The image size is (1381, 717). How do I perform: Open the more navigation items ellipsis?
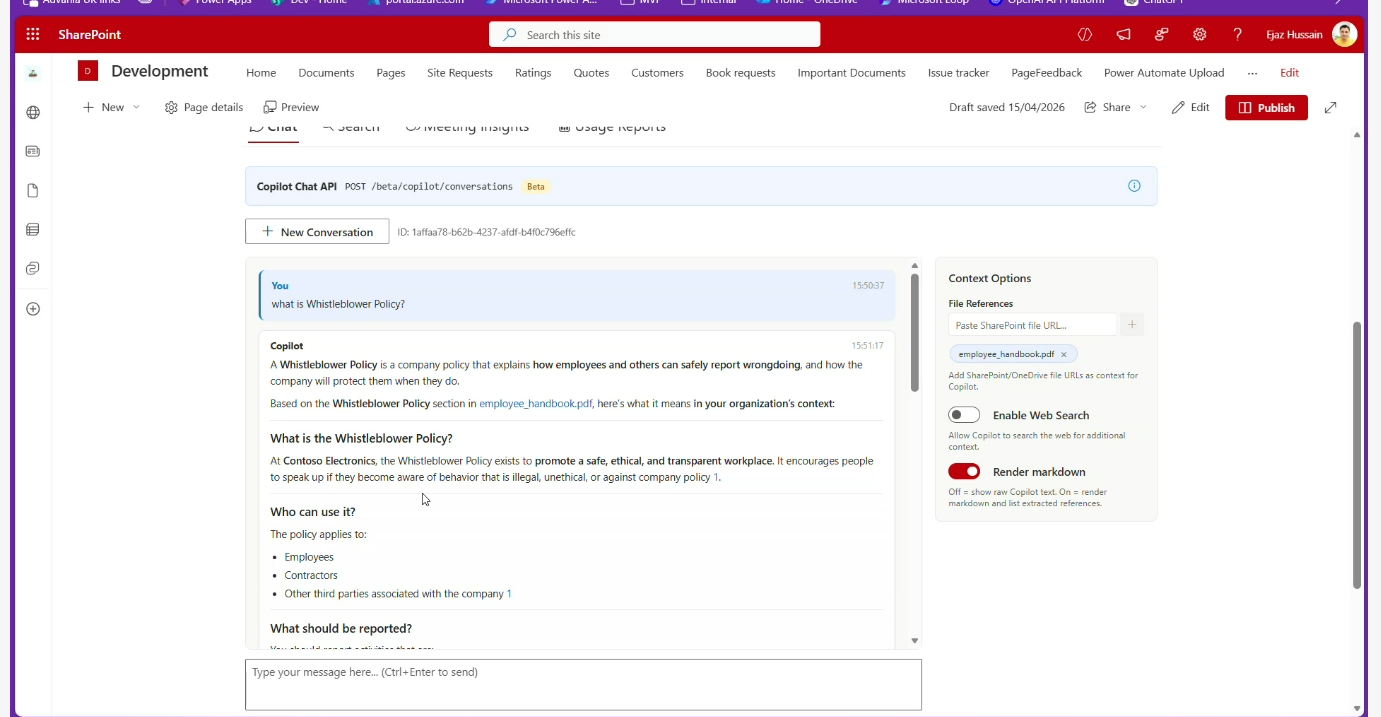click(1252, 73)
